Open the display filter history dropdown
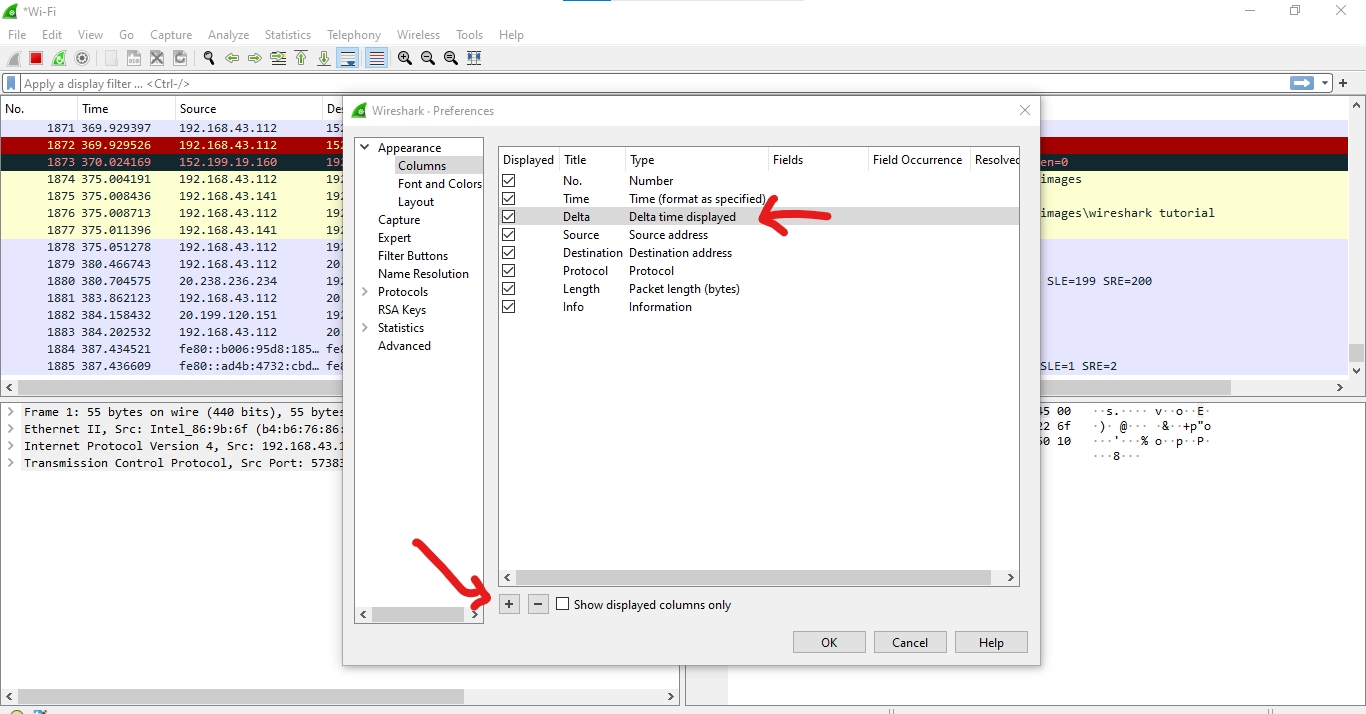 pyautogui.click(x=1325, y=83)
